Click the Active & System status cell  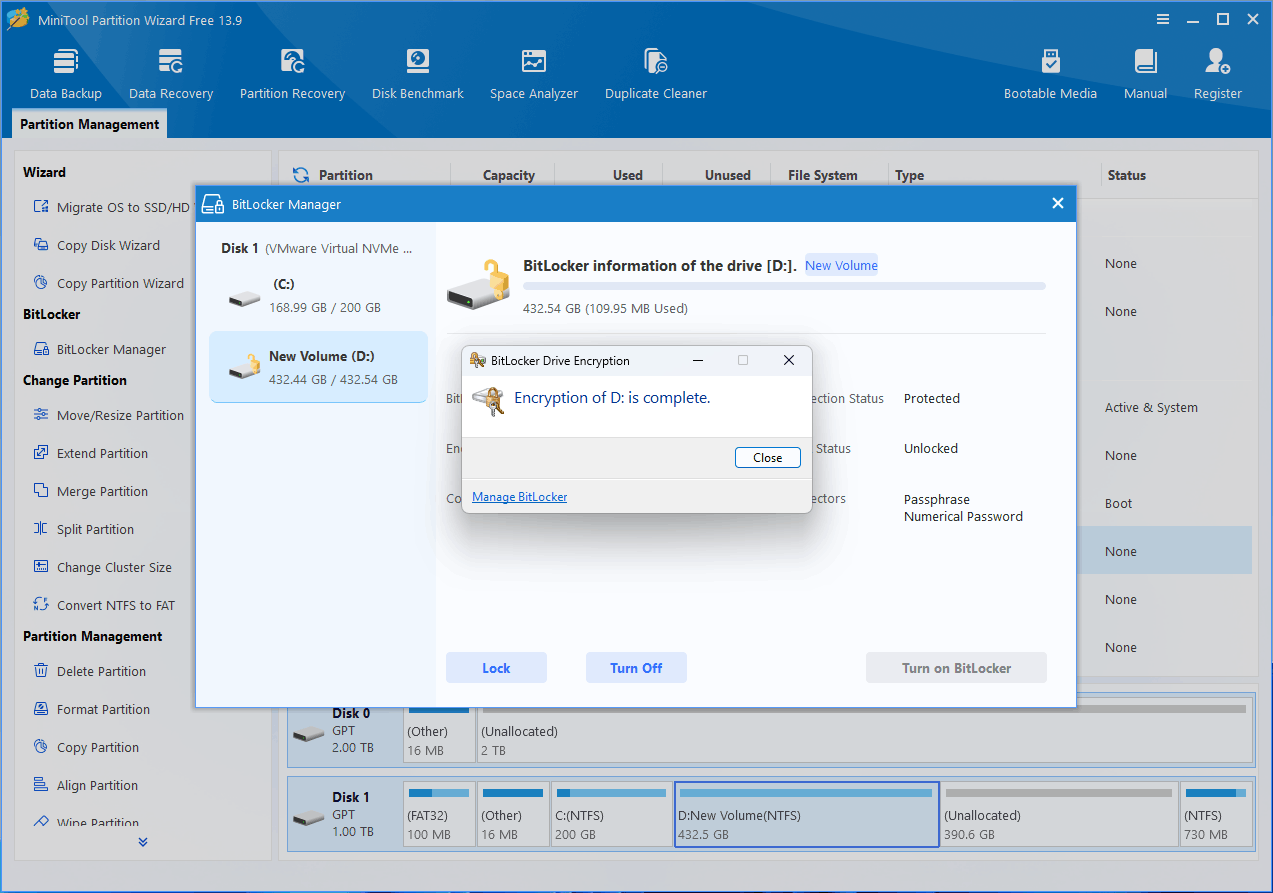pos(1151,407)
